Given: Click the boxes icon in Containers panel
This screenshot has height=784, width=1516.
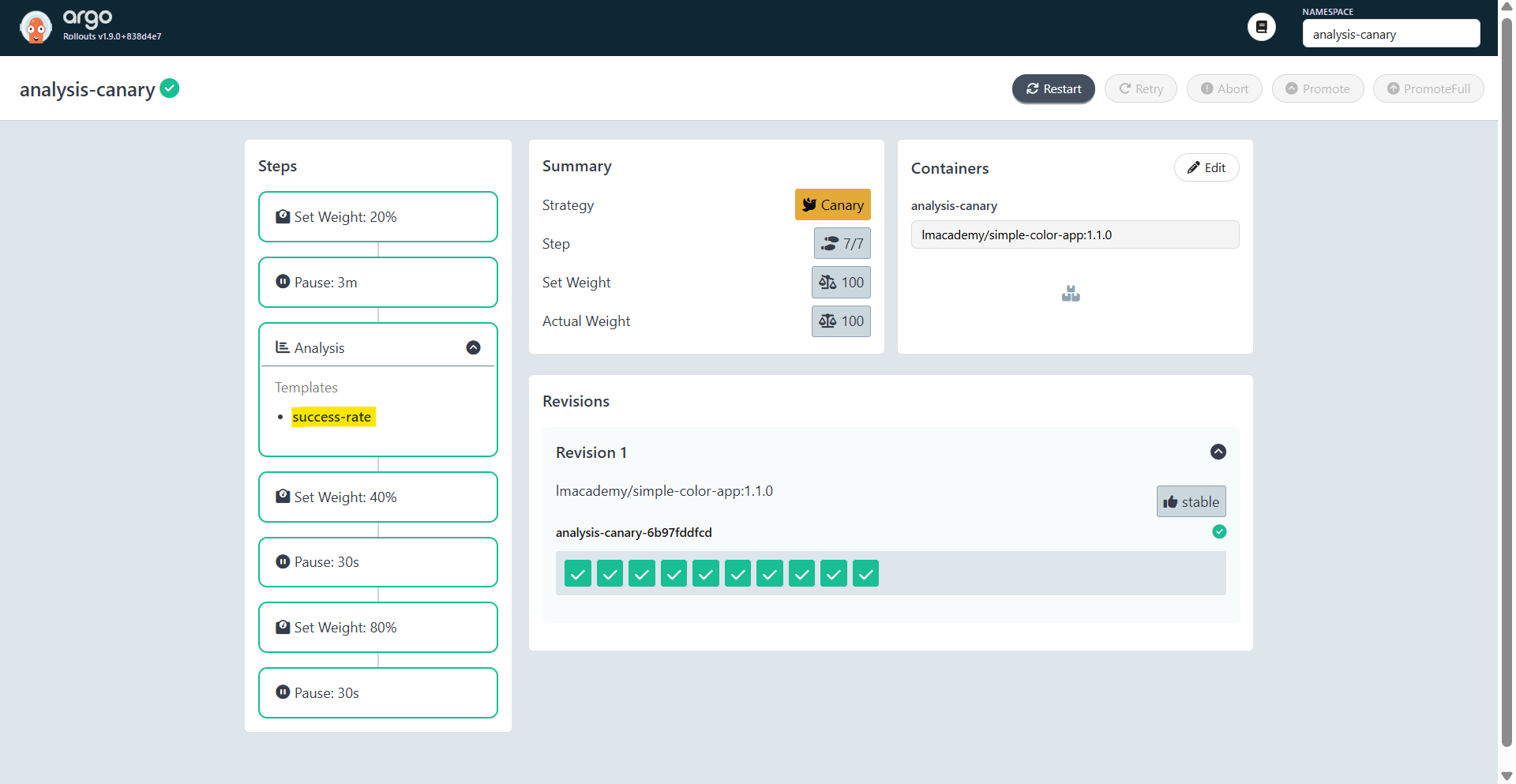Looking at the screenshot, I should click(x=1071, y=294).
